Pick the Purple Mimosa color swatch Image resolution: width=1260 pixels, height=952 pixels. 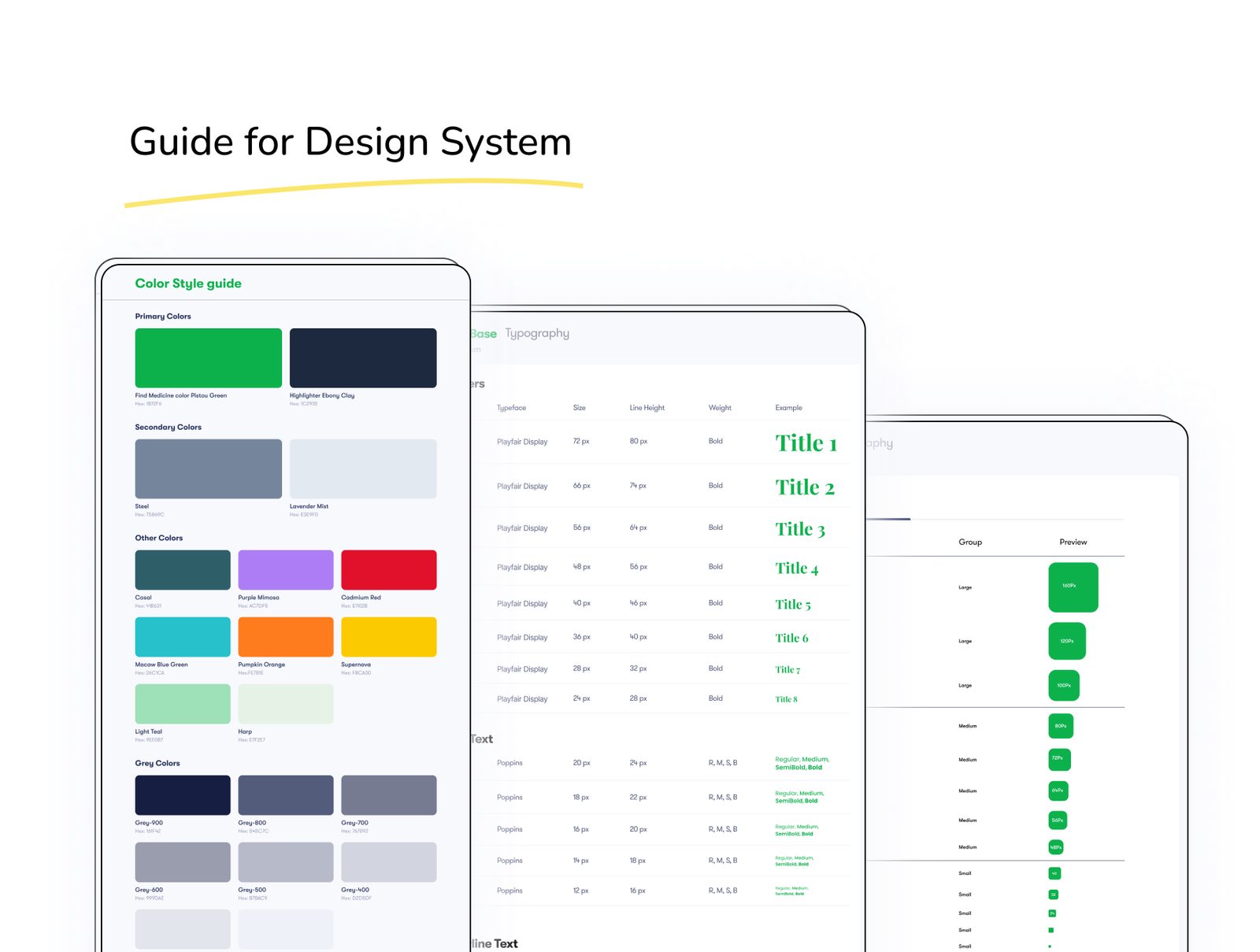[285, 569]
